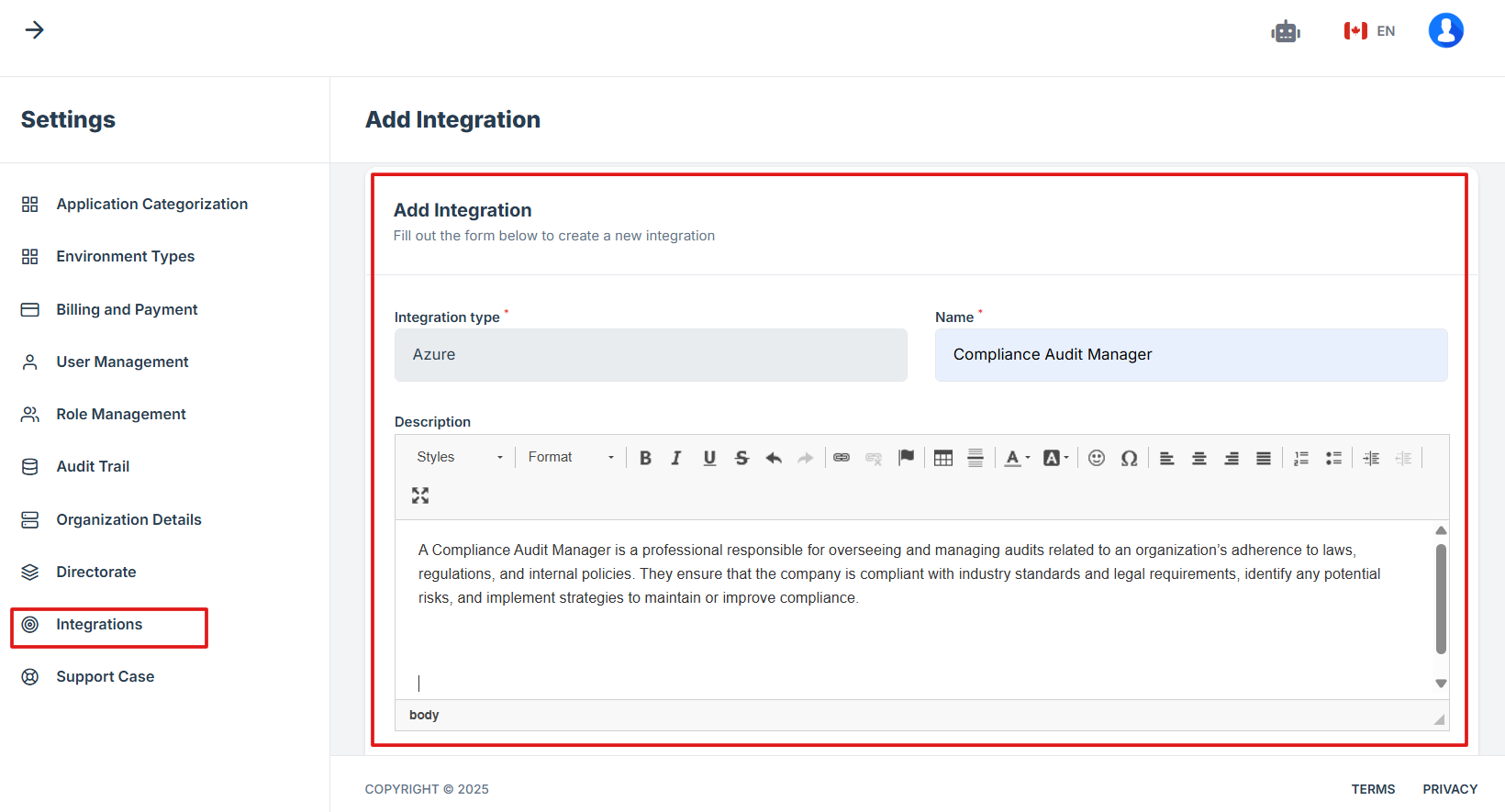Viewport: 1505px width, 812px height.
Task: Insert a table in the description
Action: coord(942,458)
